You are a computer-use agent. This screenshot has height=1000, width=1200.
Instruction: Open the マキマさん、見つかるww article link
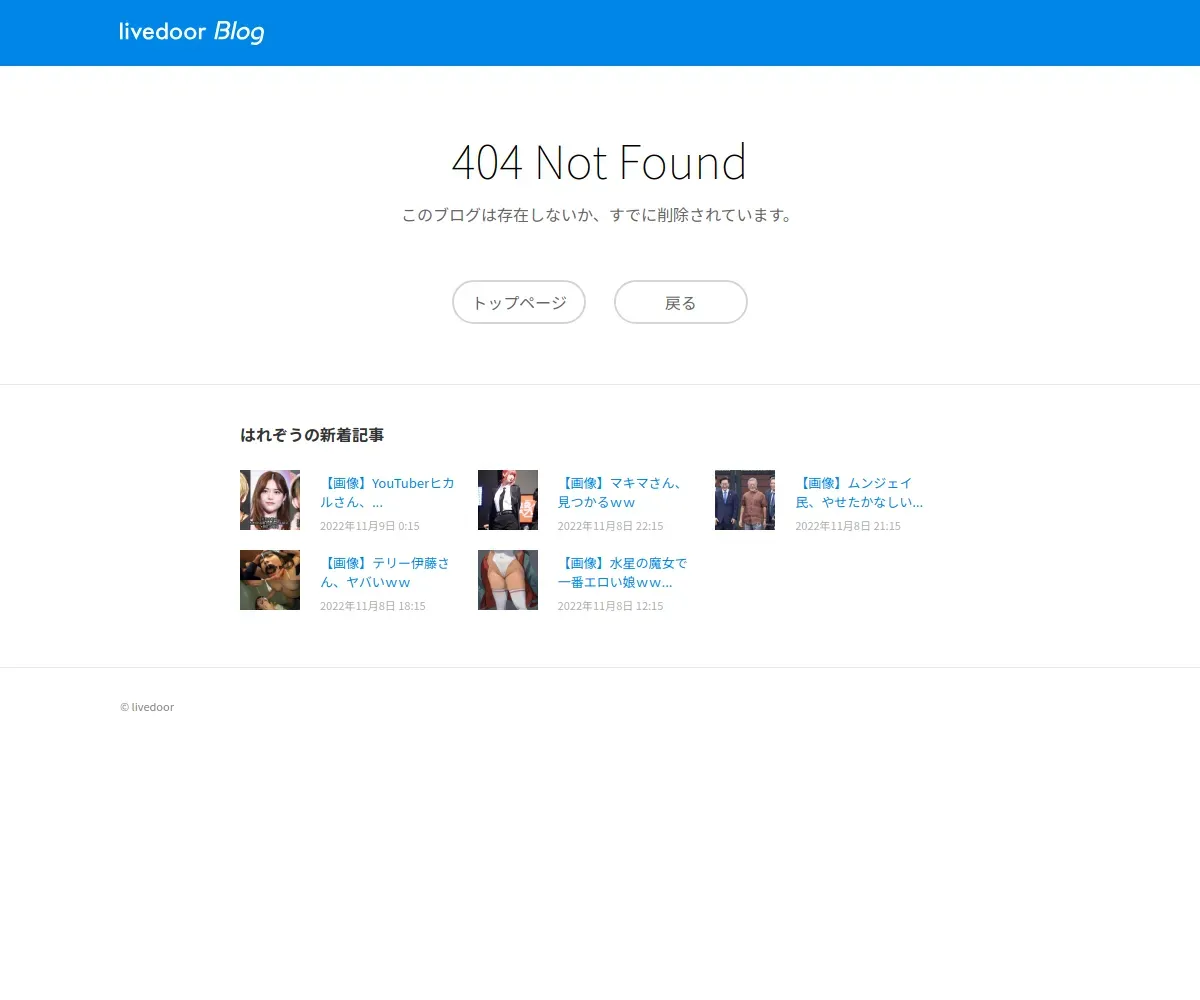pos(621,492)
